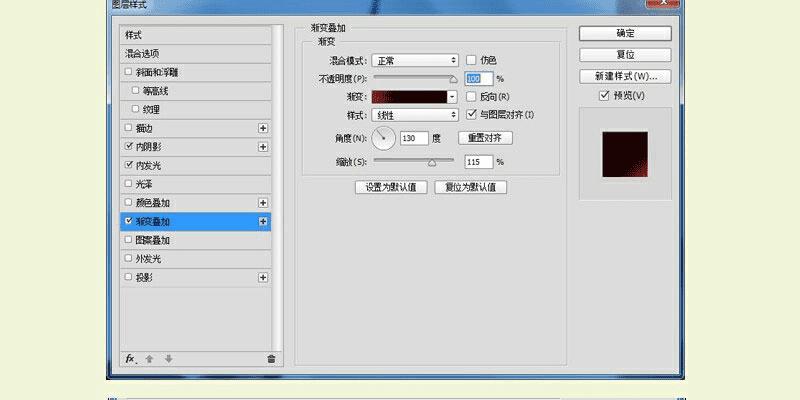The image size is (800, 400).
Task: Open 混合模式 blend mode dropdown
Action: [x=415, y=60]
